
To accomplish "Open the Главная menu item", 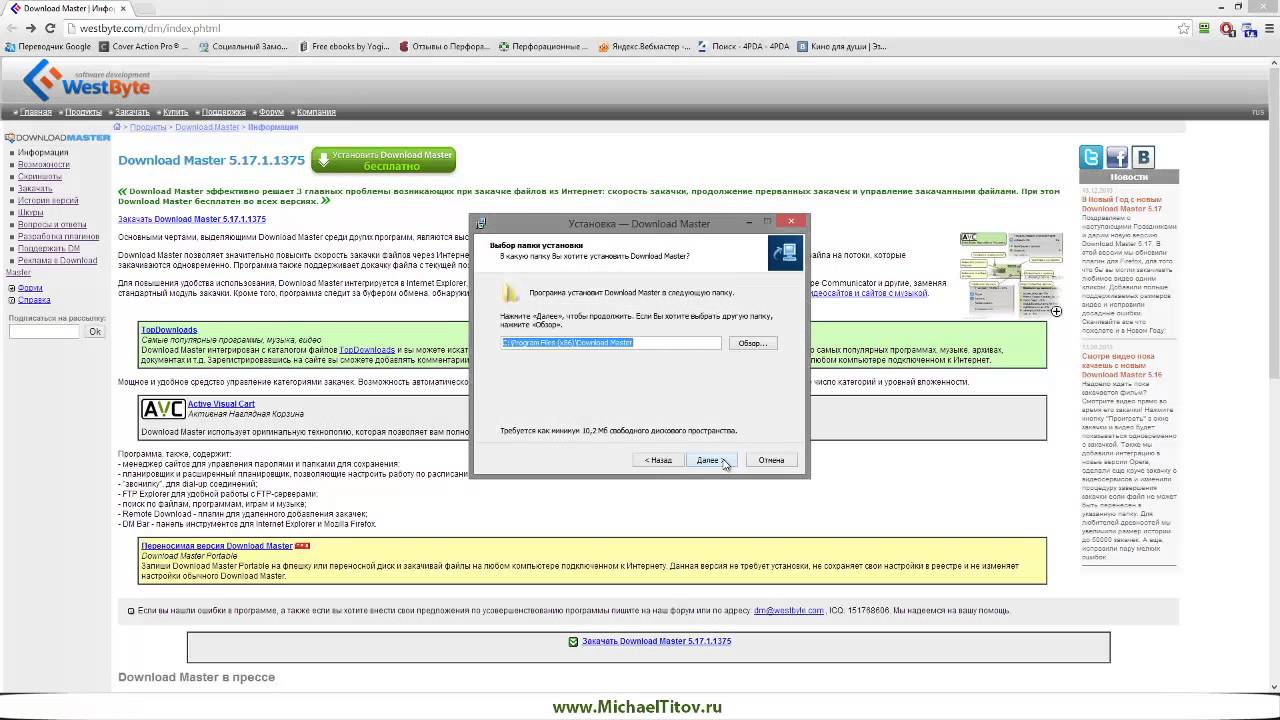I will click(36, 112).
